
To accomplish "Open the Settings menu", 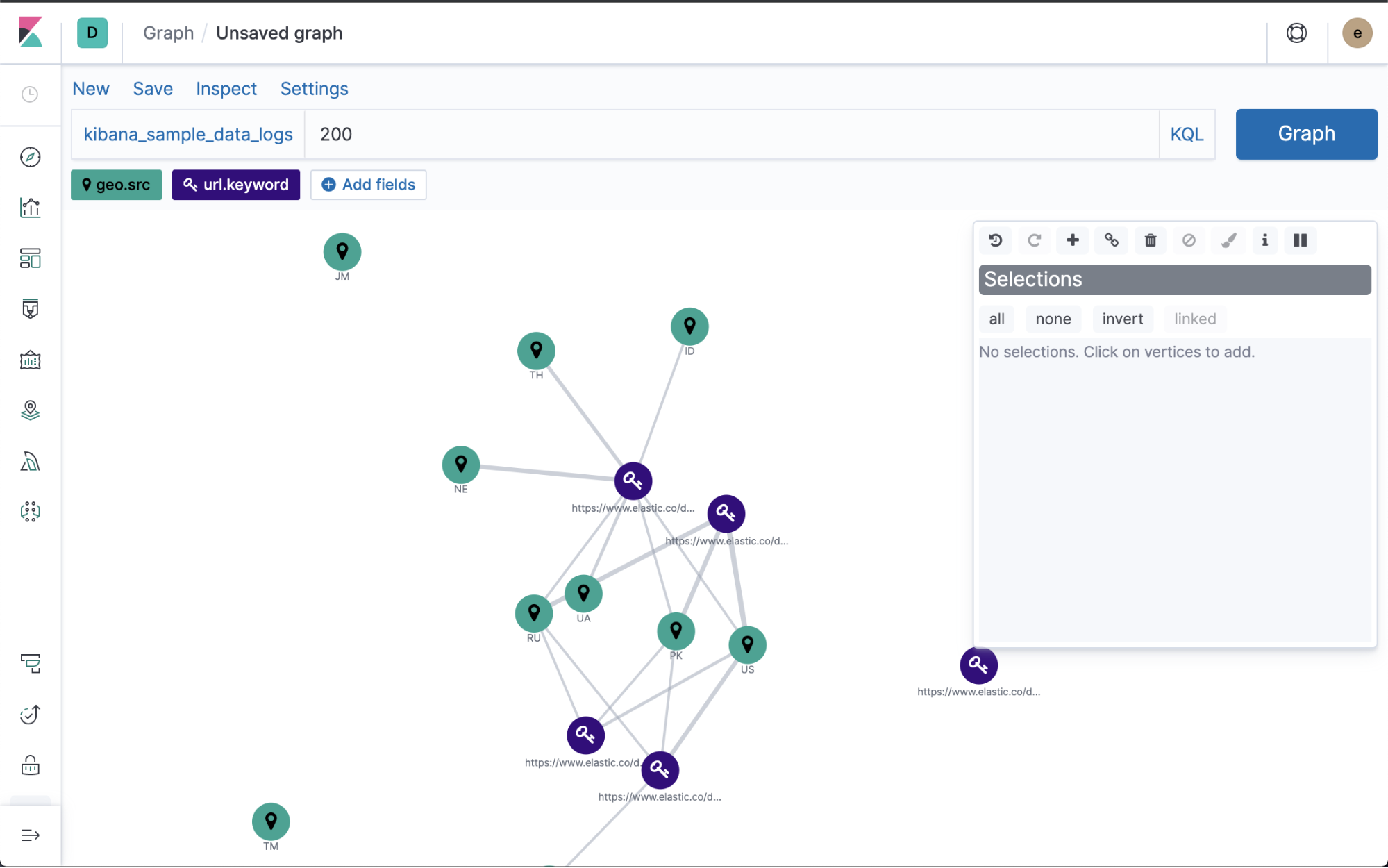I will [314, 89].
